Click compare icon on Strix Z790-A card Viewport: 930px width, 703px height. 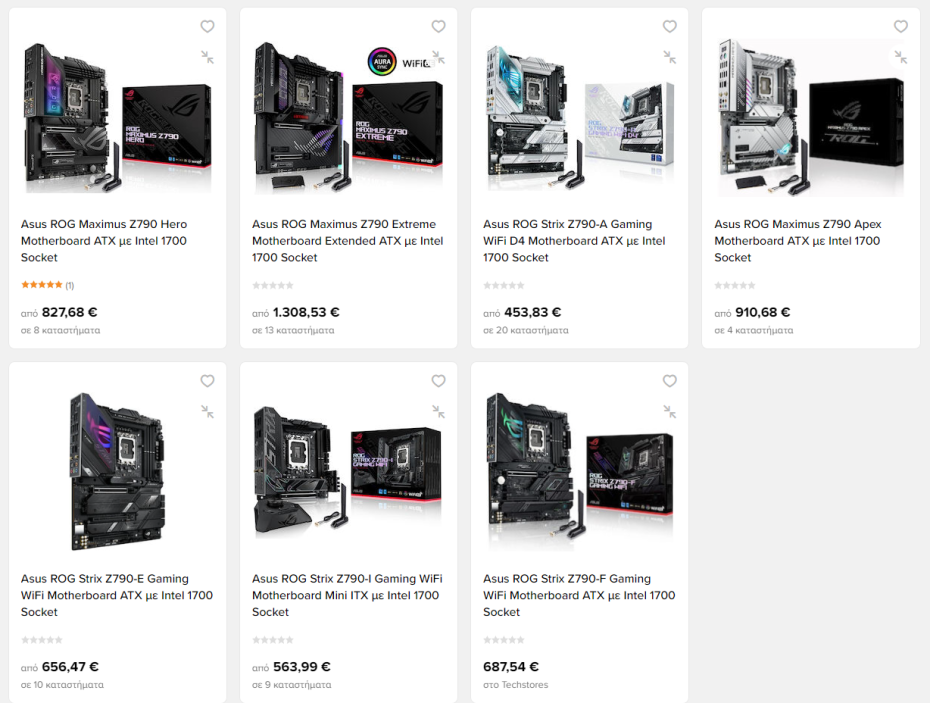tap(670, 58)
